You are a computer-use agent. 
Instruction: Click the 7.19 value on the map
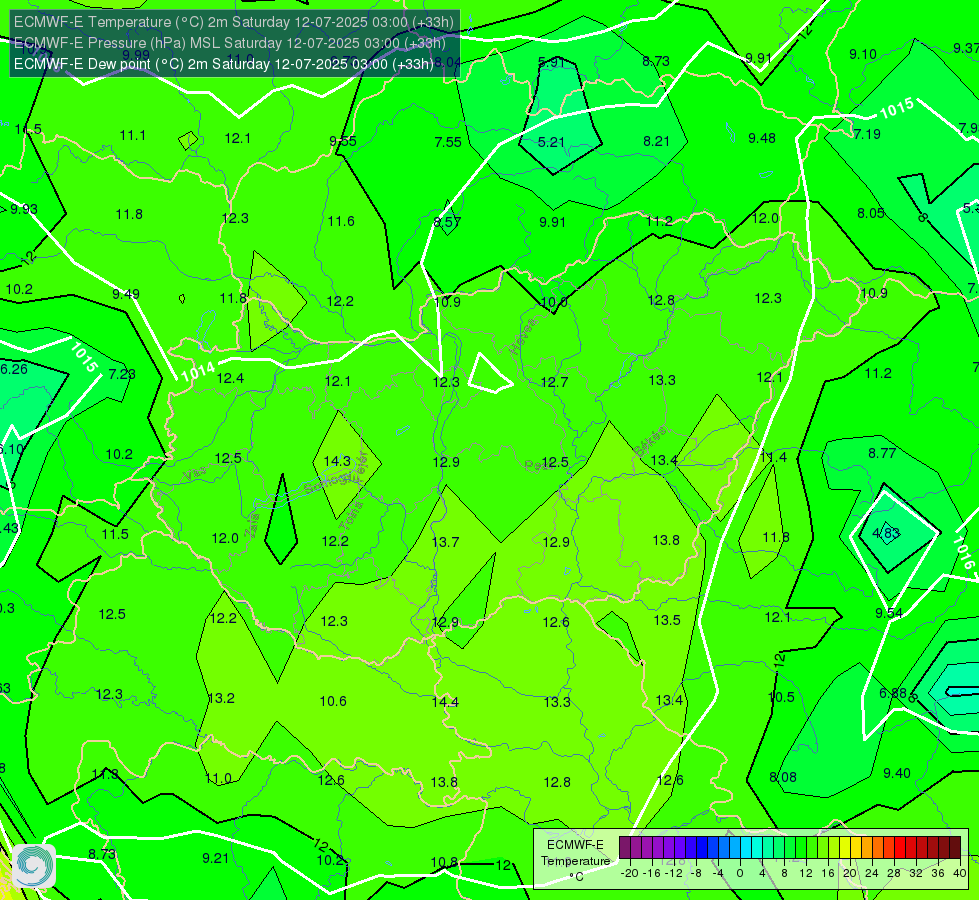867,134
